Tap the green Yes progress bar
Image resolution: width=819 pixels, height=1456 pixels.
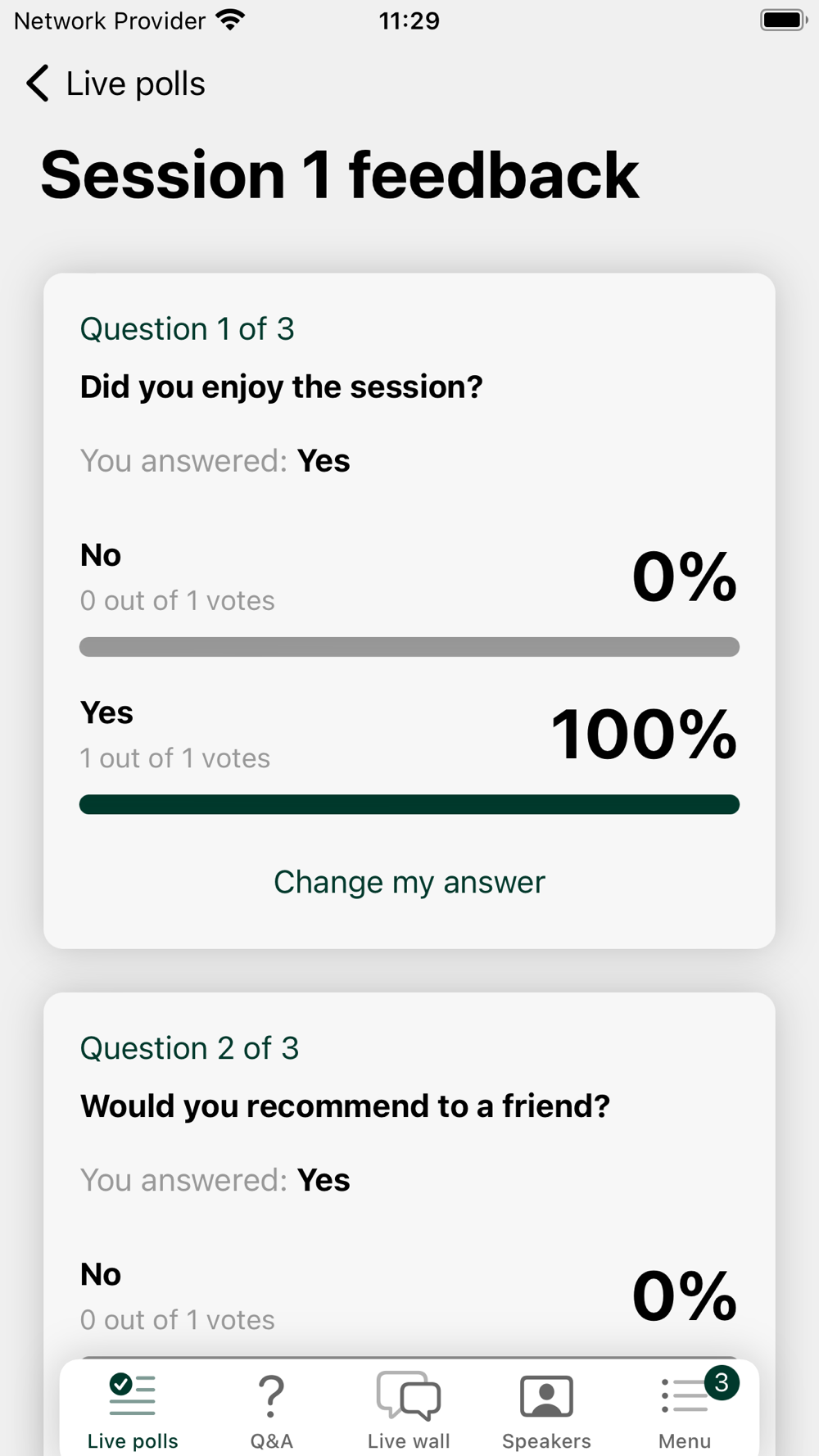[x=409, y=804]
